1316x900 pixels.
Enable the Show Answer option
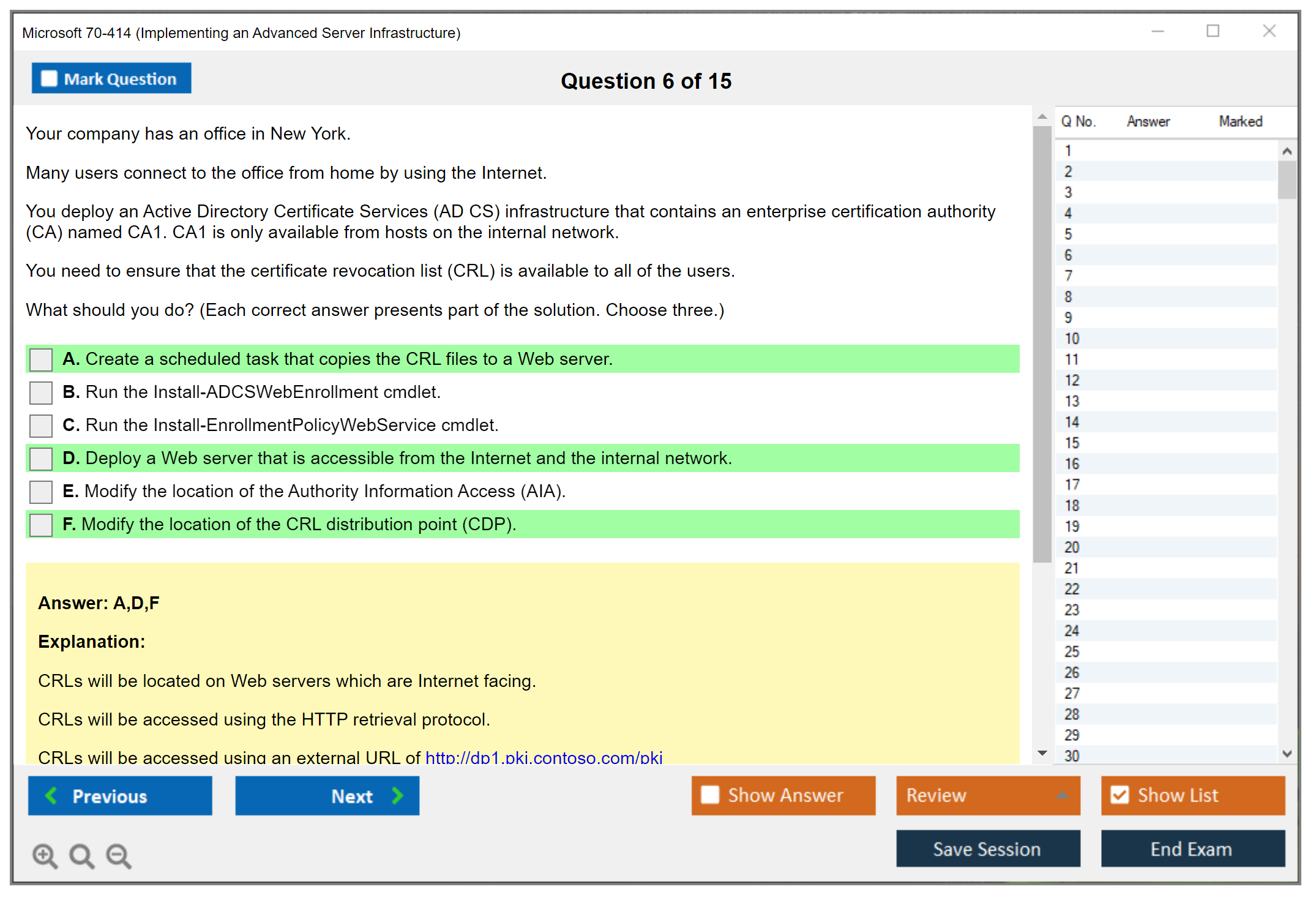(710, 795)
